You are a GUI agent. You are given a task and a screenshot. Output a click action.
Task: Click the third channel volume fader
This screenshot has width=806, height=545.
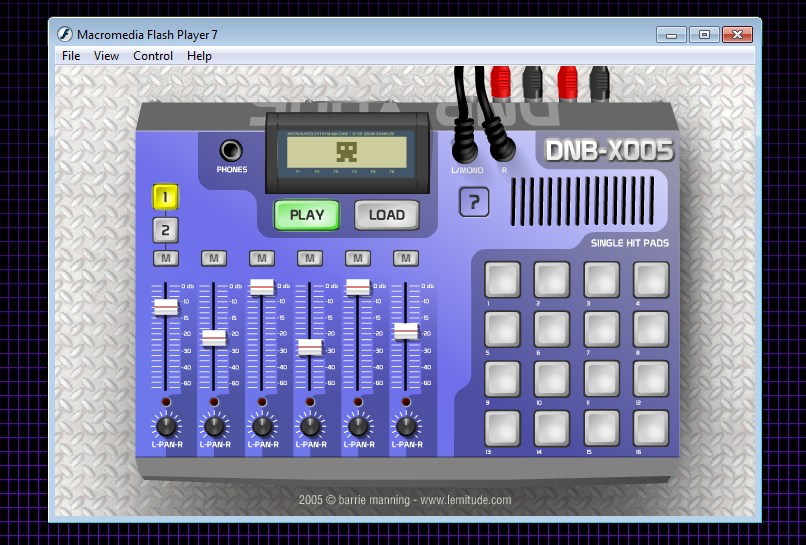pos(262,287)
